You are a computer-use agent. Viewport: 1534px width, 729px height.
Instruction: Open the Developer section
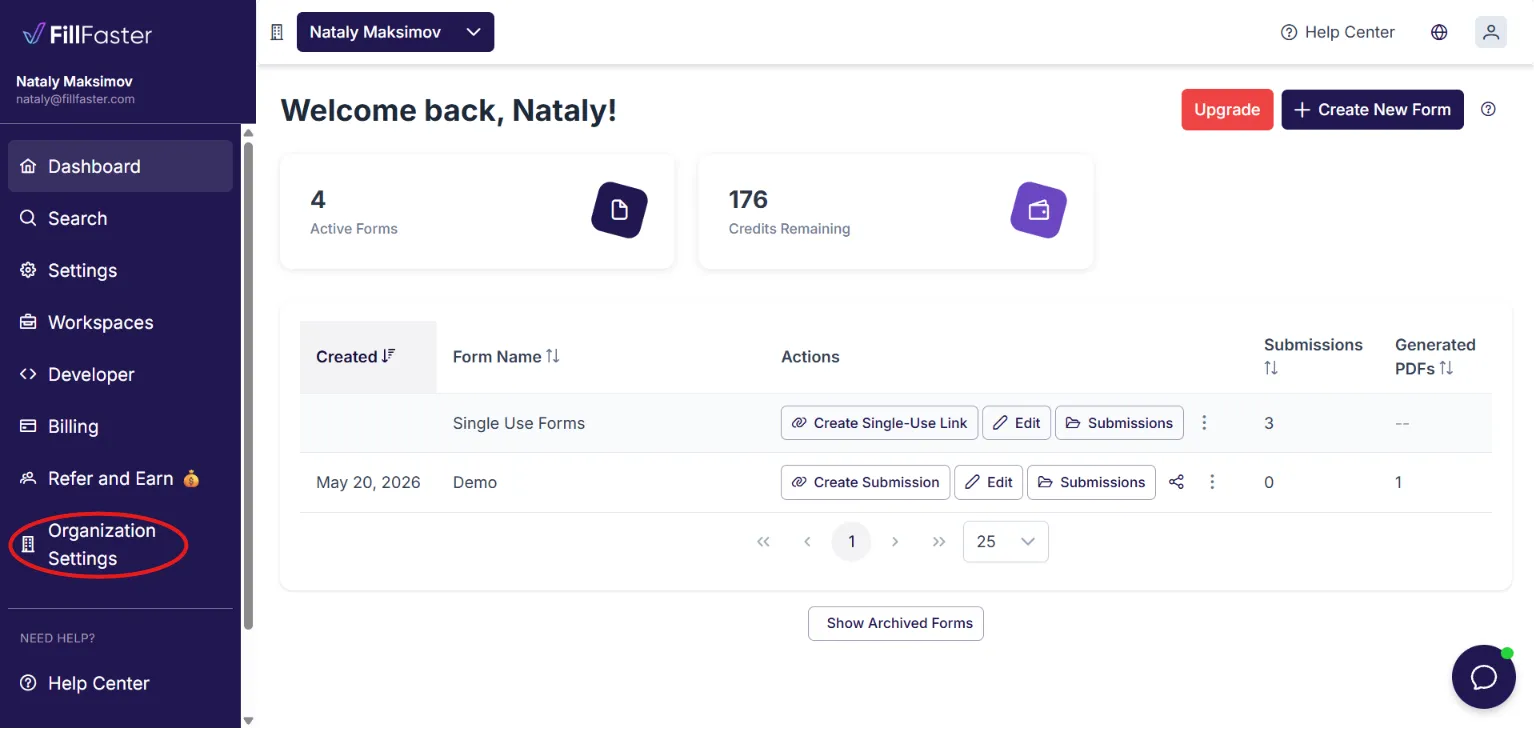(120, 374)
